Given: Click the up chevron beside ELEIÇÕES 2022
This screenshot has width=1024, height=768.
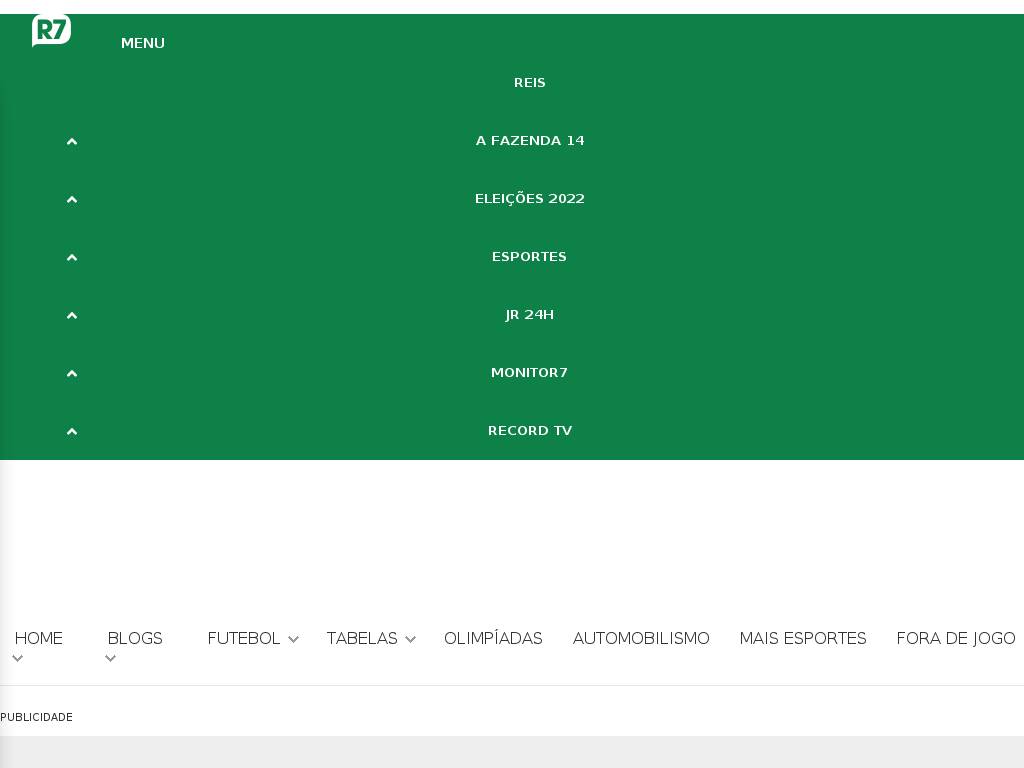Looking at the screenshot, I should [72, 199].
